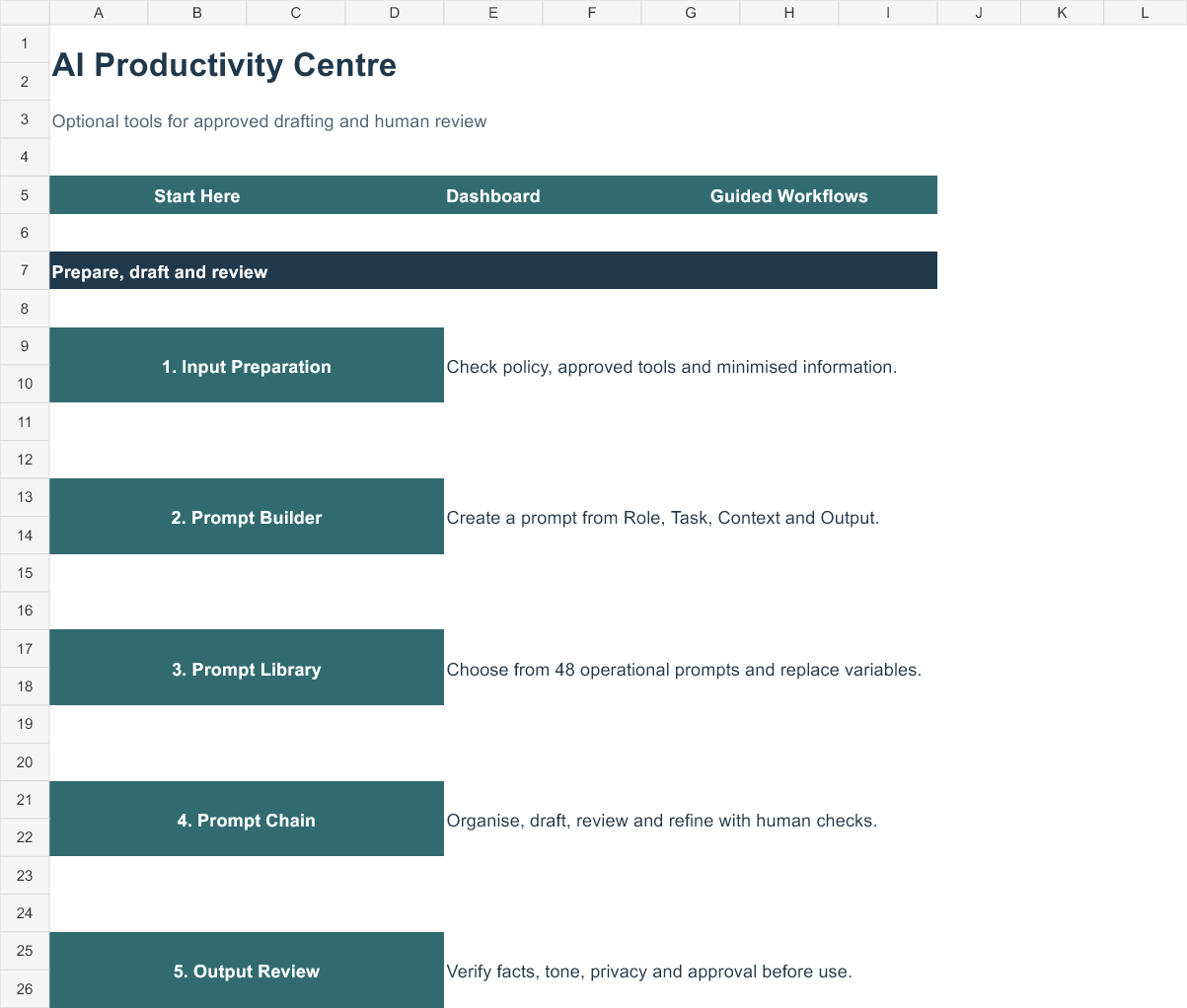This screenshot has width=1187, height=1008.
Task: Click the 'Prepare, draft and review' section header
Action: point(493,271)
